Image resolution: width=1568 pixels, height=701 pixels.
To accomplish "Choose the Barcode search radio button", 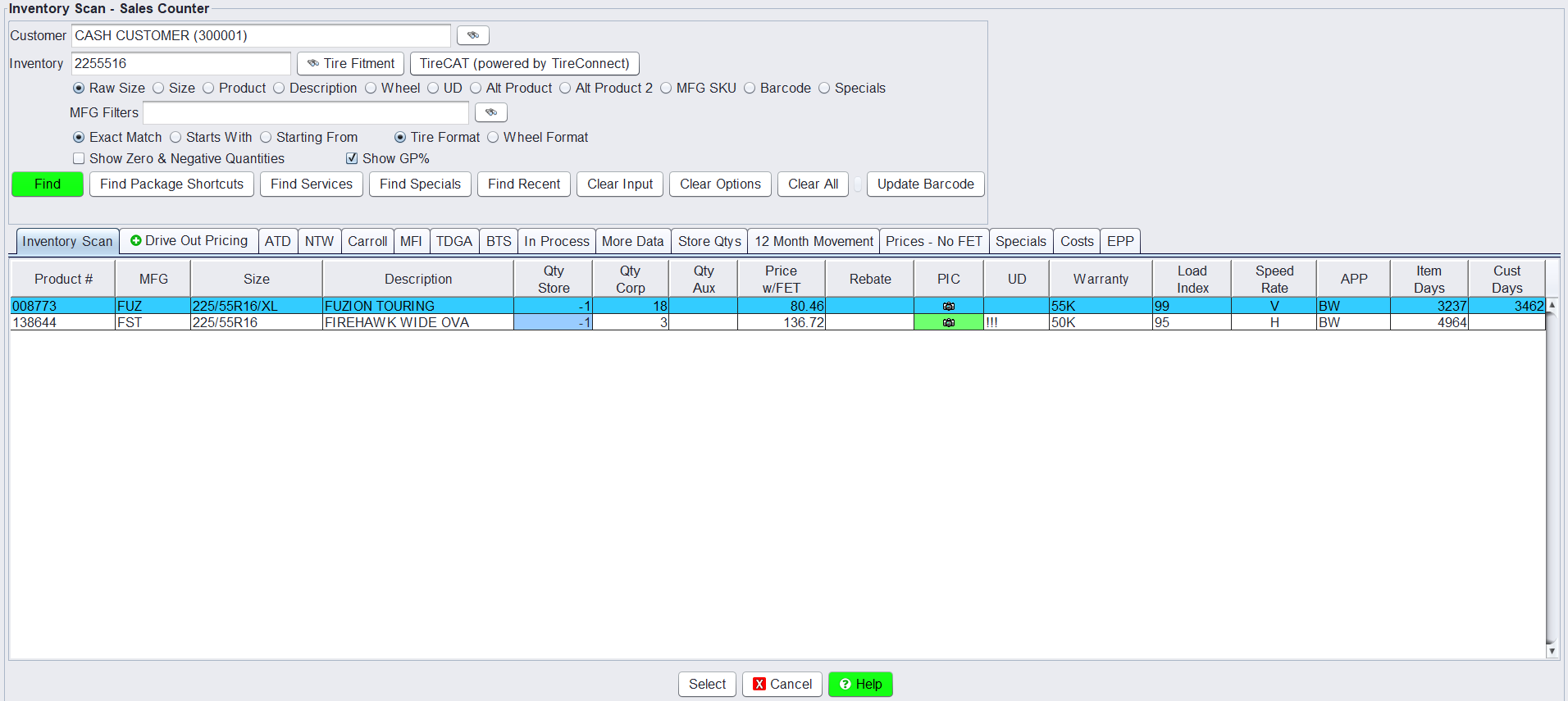I will click(750, 89).
